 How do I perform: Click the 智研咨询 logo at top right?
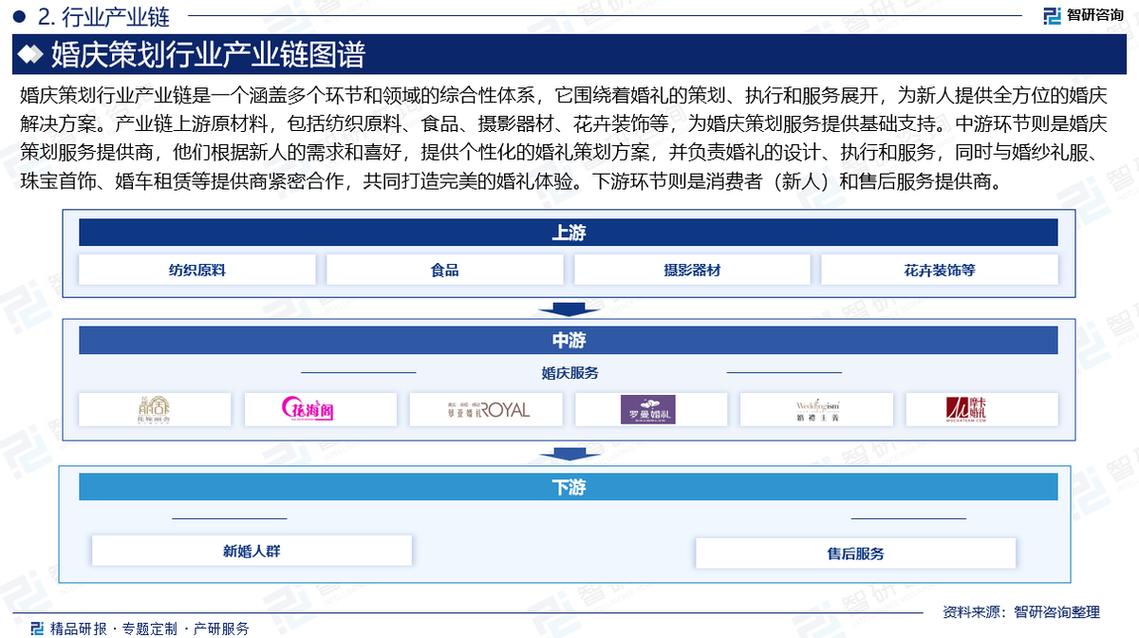(x=1082, y=15)
